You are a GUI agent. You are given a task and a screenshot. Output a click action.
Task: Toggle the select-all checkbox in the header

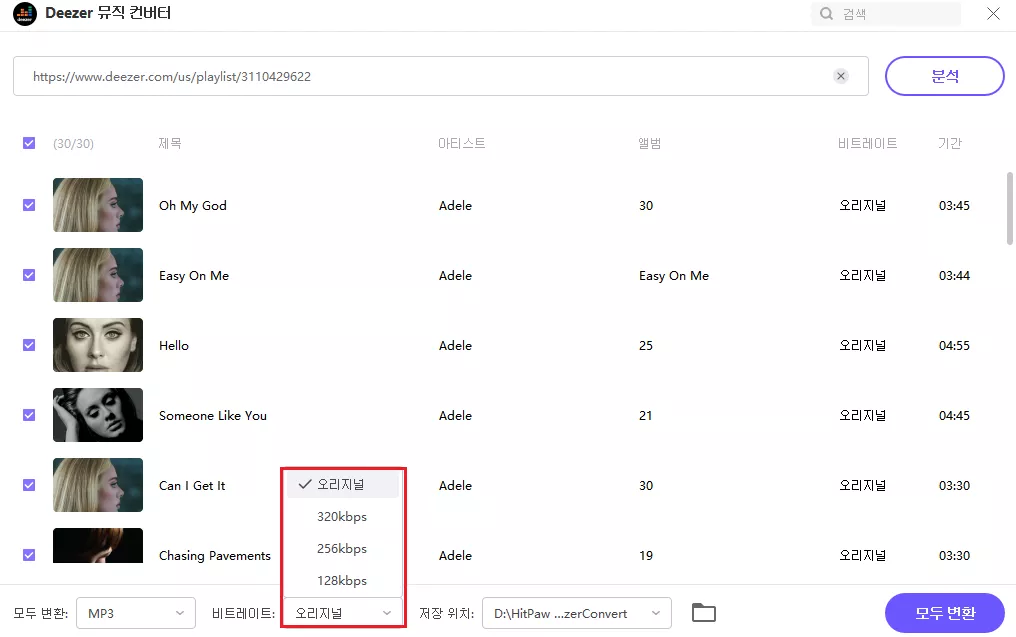click(x=29, y=143)
